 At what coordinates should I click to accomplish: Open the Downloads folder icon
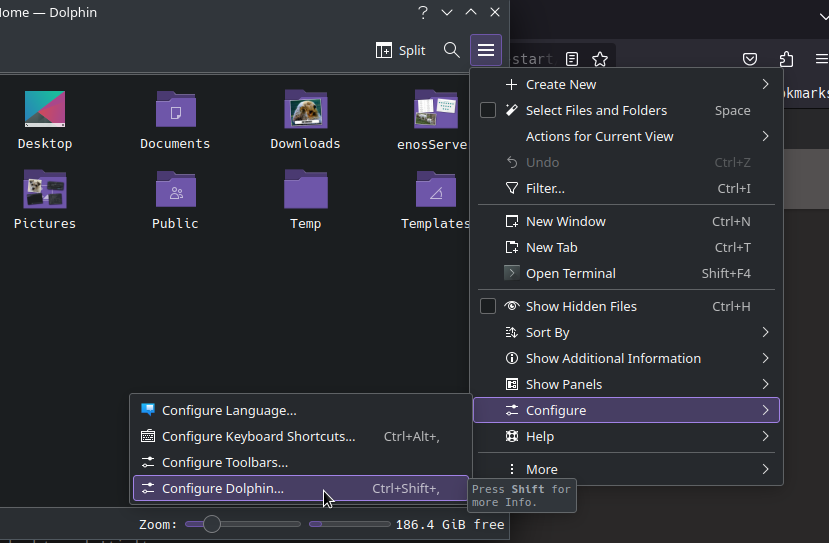[x=306, y=109]
